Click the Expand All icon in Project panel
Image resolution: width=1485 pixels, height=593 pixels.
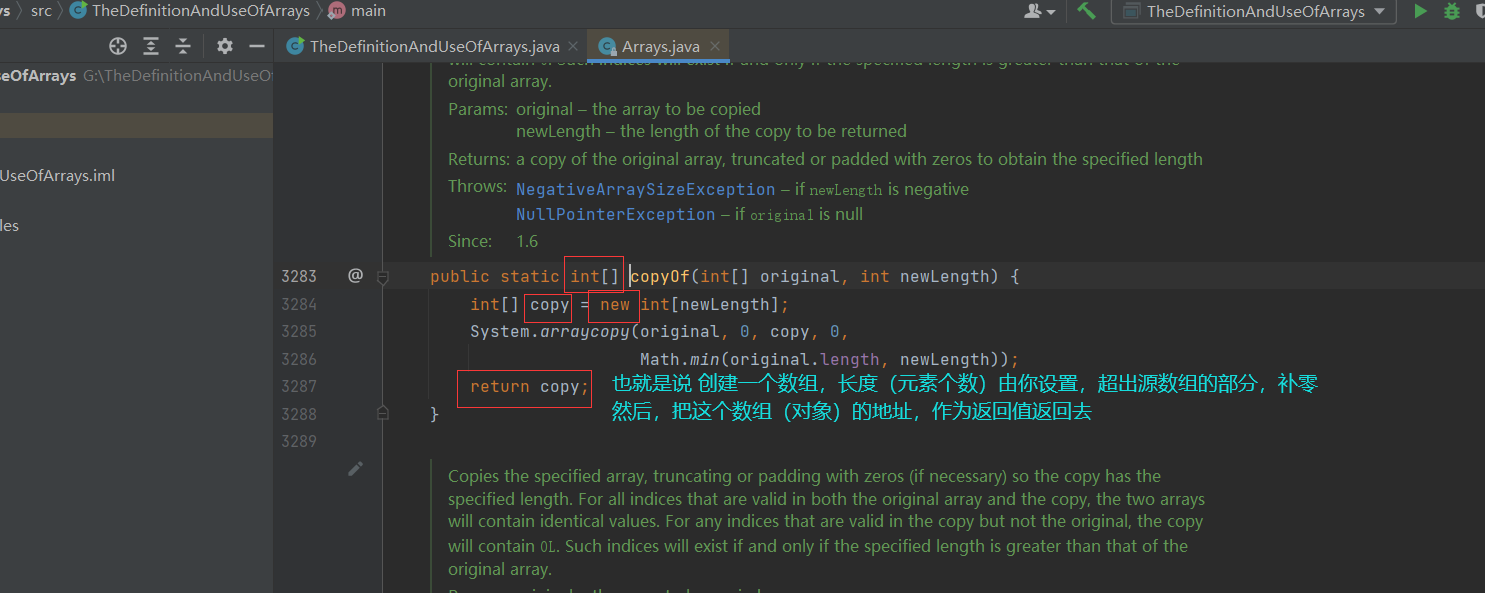click(x=151, y=46)
